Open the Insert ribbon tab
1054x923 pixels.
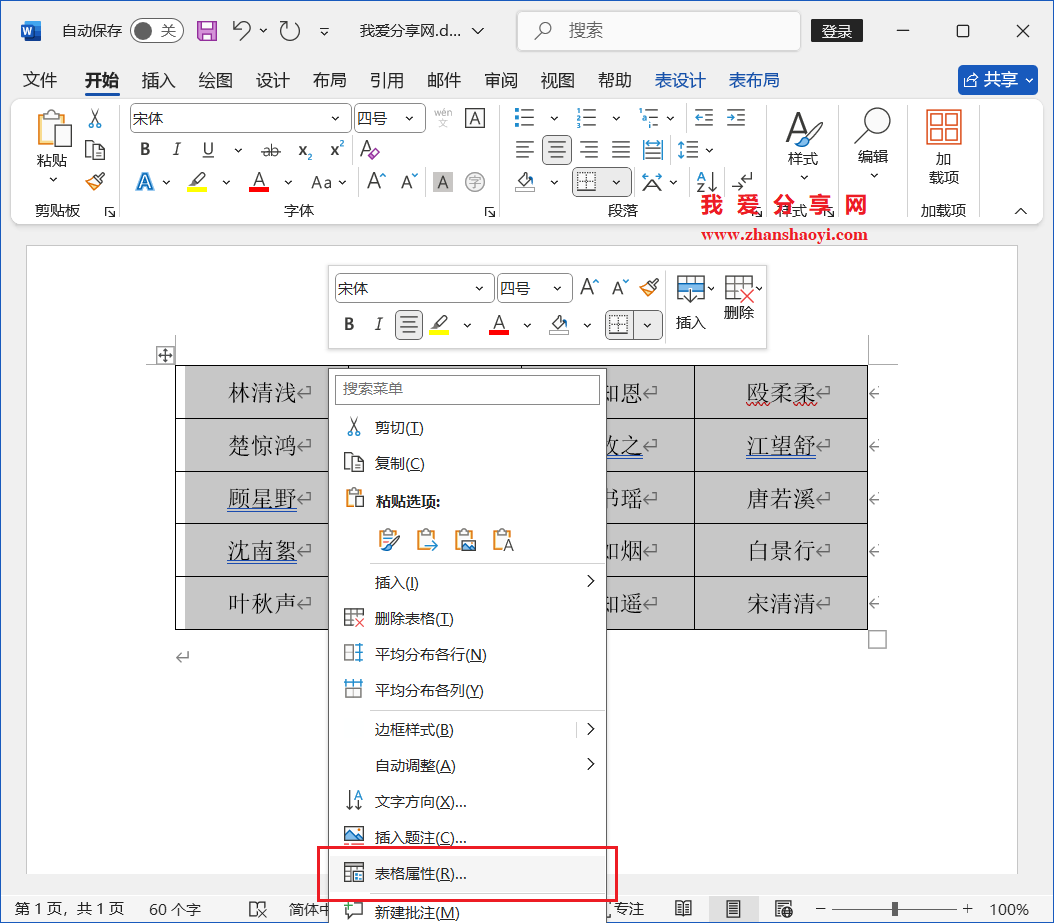point(158,81)
